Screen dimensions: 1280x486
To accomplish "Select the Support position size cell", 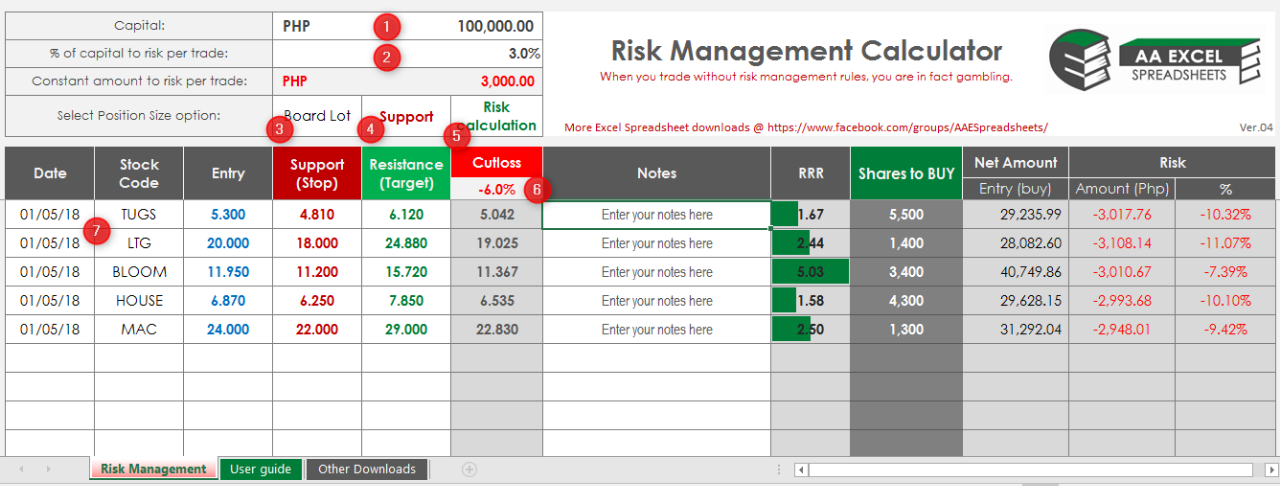I will click(406, 117).
